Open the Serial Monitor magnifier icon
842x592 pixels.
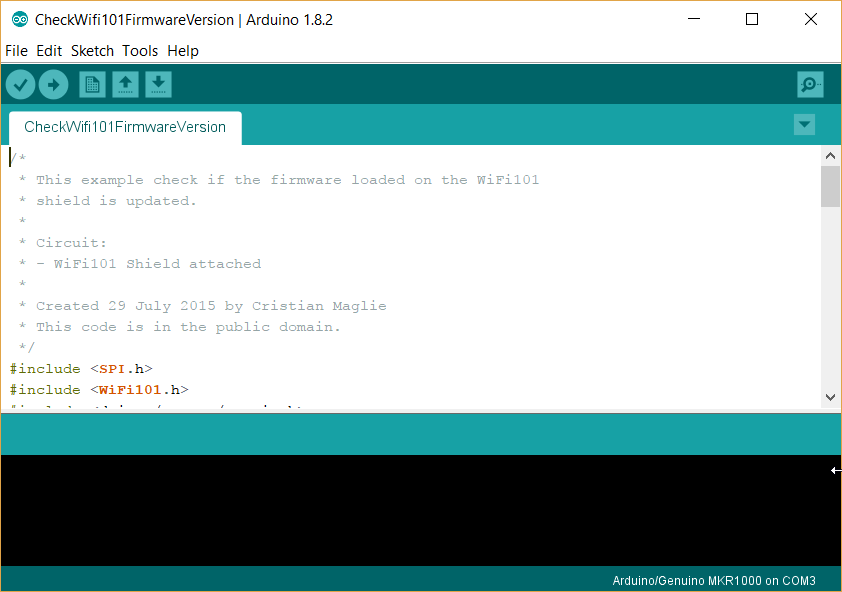(x=810, y=85)
